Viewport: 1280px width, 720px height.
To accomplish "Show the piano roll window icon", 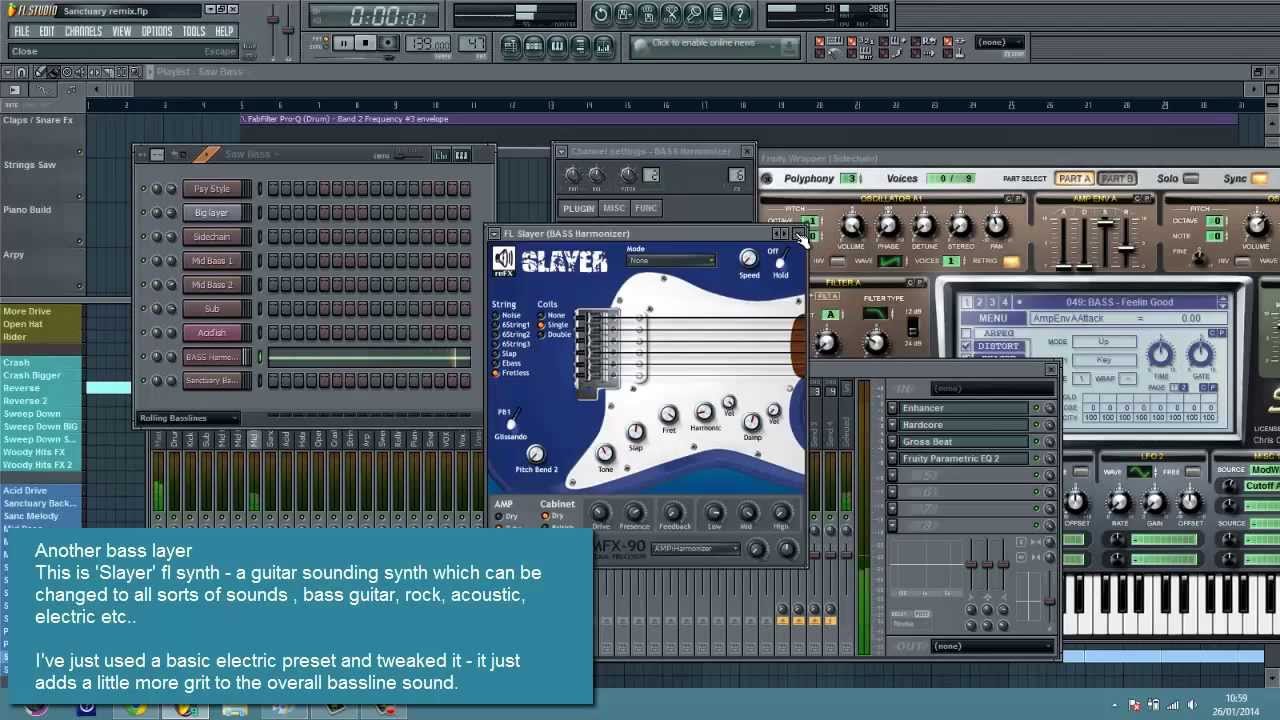I will [557, 45].
